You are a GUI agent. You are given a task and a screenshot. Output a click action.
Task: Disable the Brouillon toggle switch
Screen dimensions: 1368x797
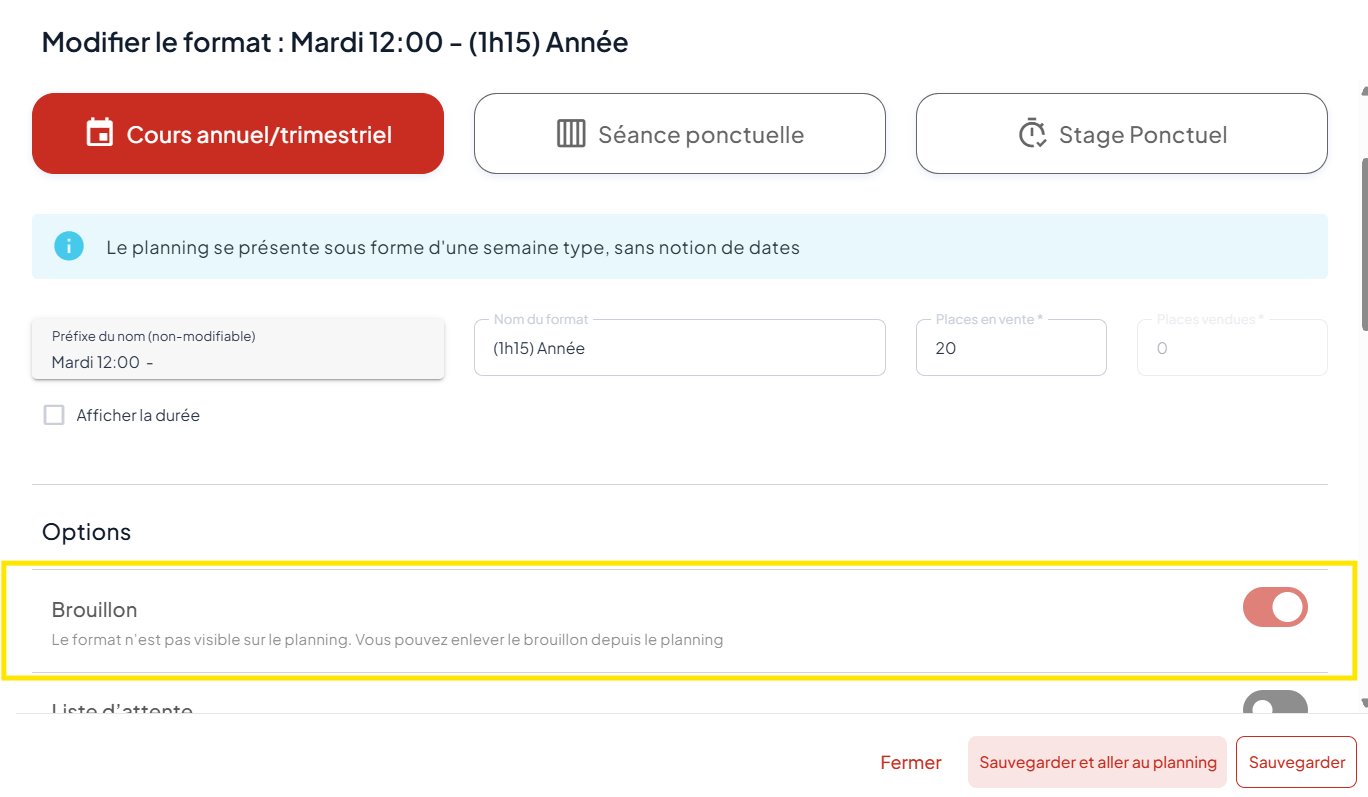[1275, 607]
